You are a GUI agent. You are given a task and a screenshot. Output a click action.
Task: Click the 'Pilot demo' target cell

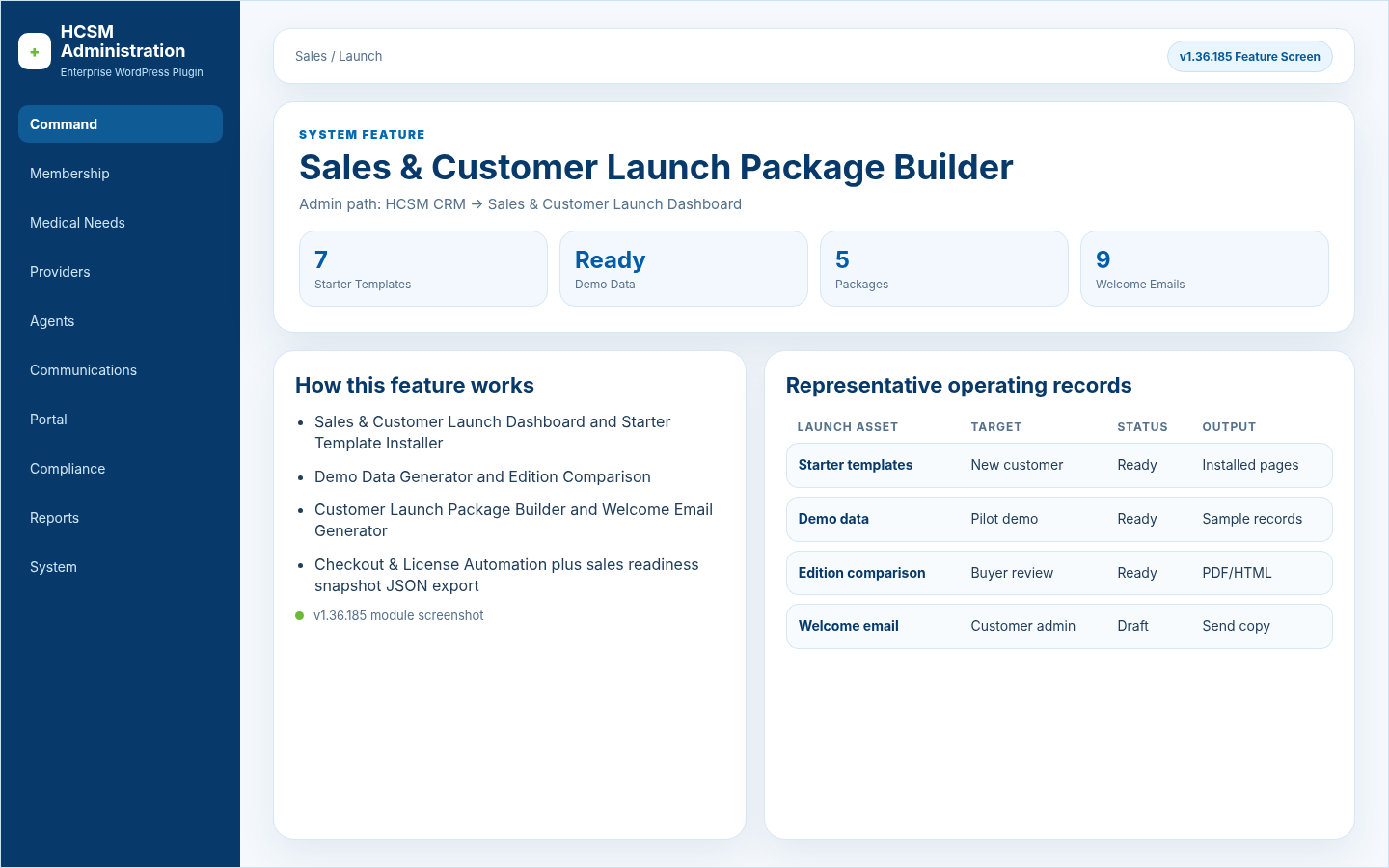(1004, 519)
